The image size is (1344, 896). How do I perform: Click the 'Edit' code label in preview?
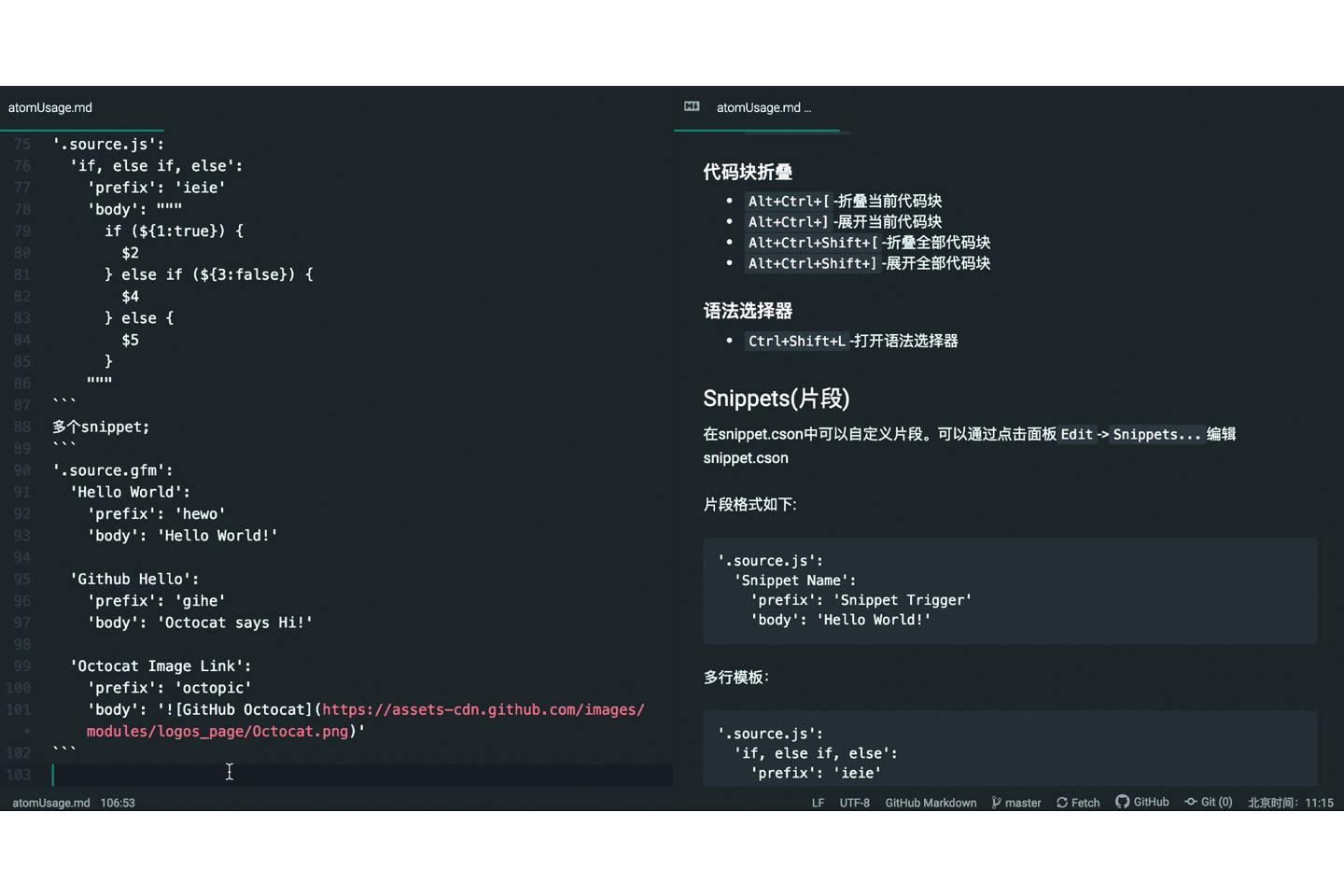1076,434
